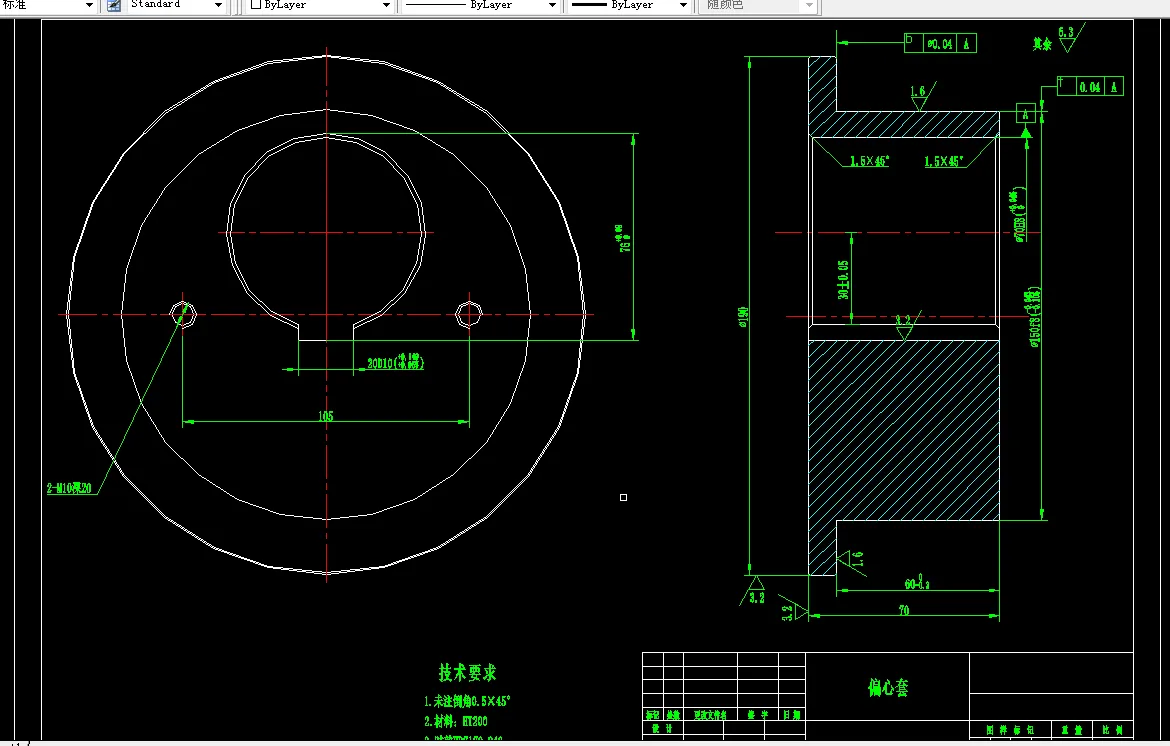This screenshot has height=746, width=1170.
Task: Select the 技术要求 heading text
Action: point(468,672)
